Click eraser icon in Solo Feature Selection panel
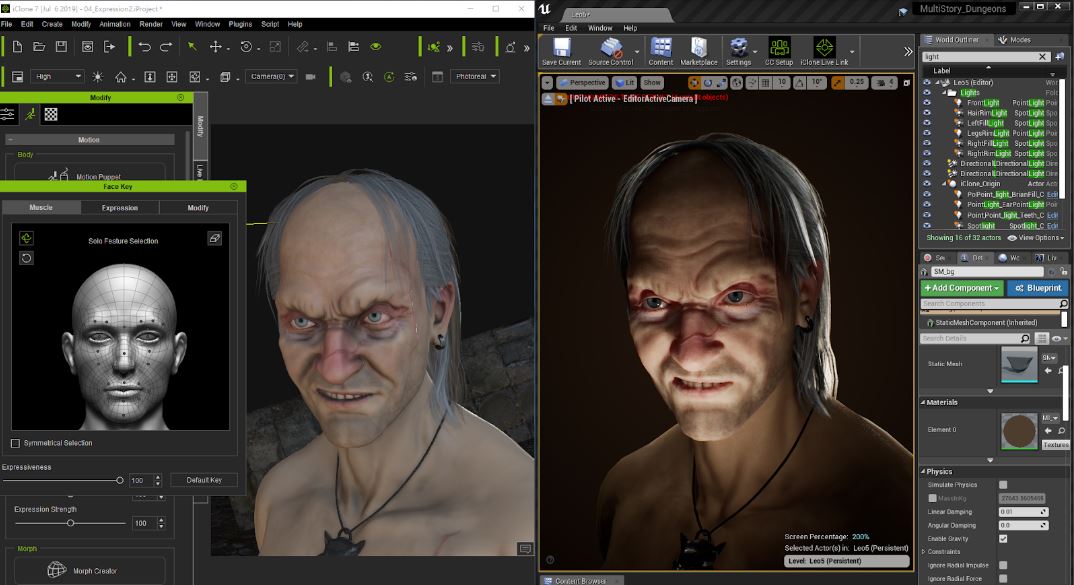 pyautogui.click(x=214, y=238)
